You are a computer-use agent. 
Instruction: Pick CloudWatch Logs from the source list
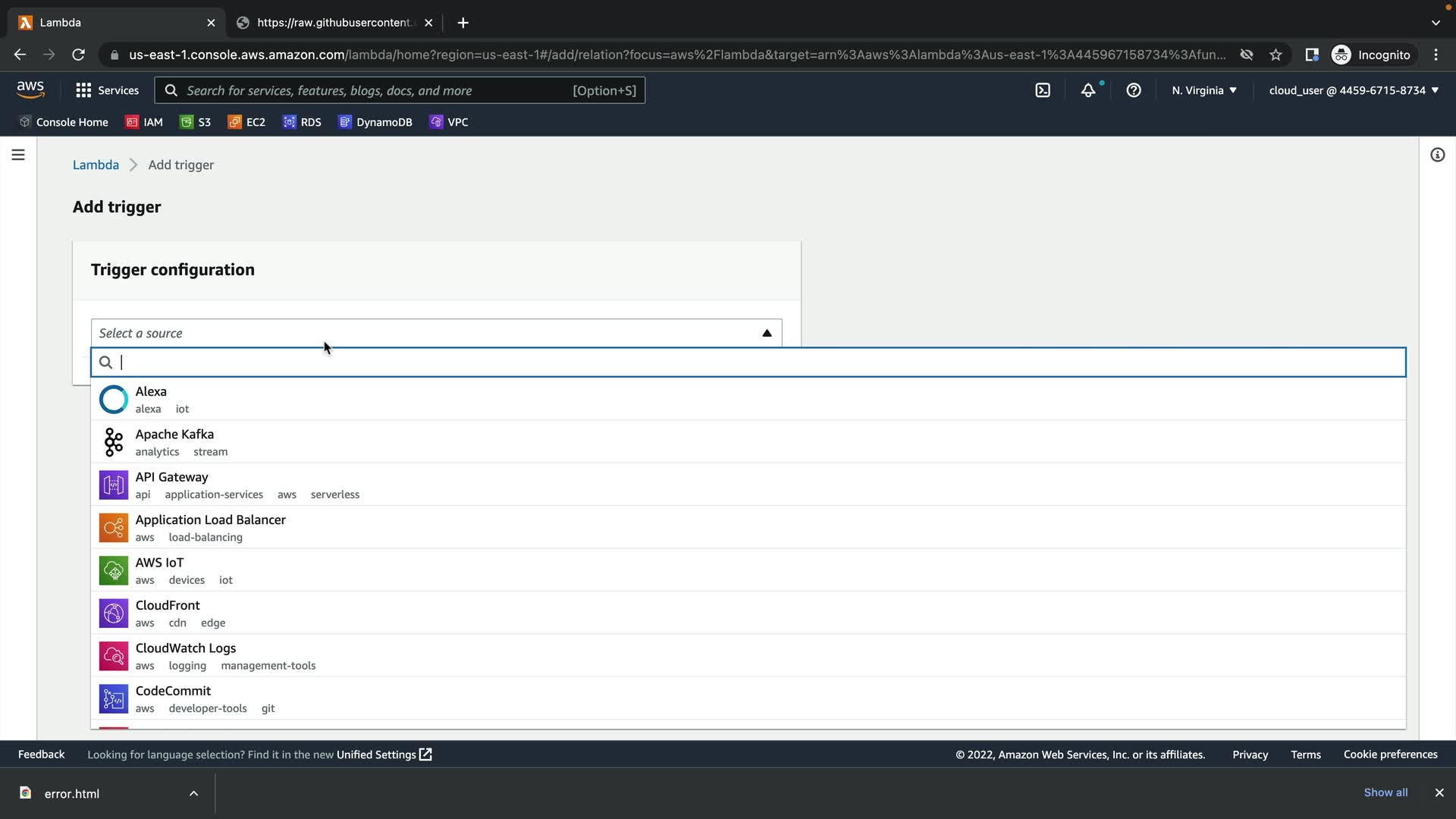[x=186, y=648]
